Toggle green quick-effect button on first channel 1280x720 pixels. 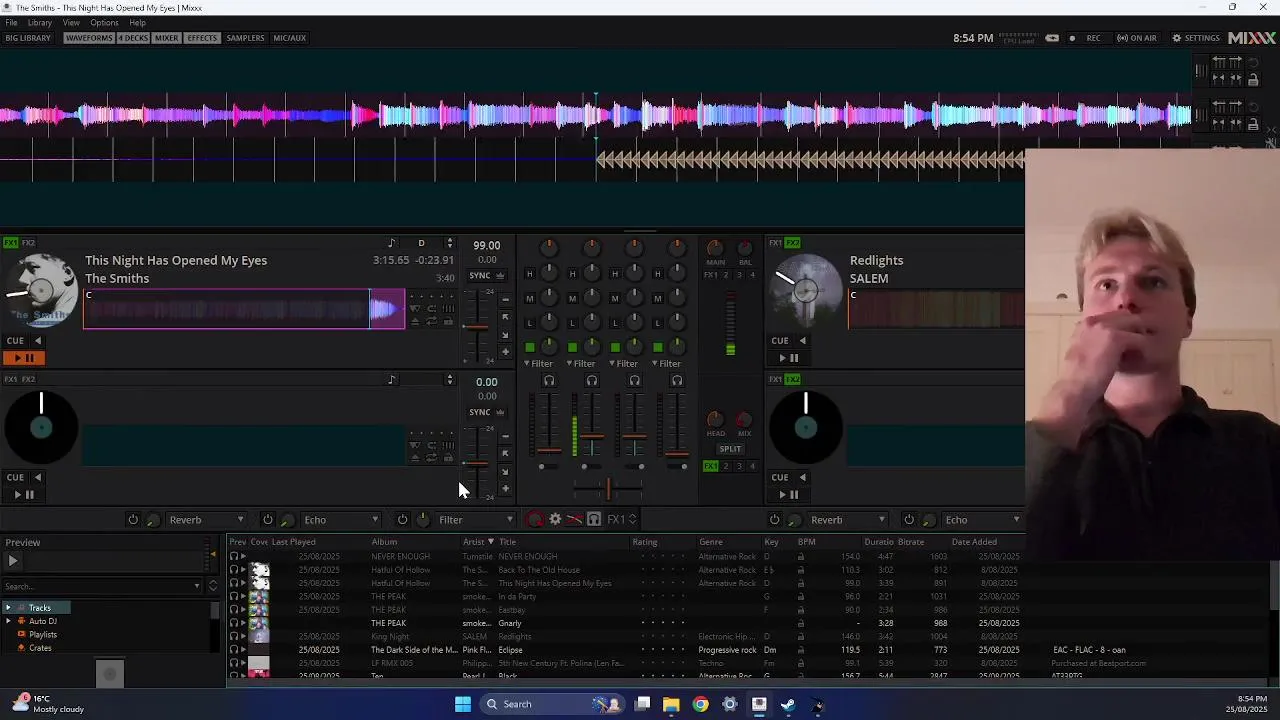(529, 347)
